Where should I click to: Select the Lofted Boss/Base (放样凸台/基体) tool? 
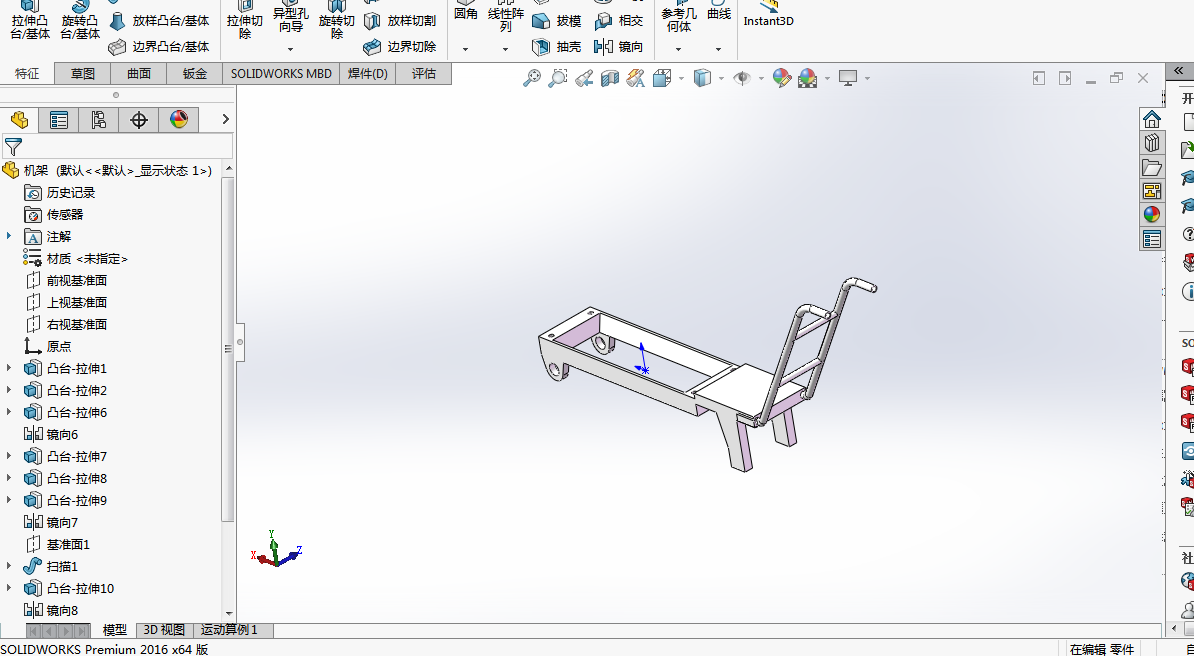[x=159, y=21]
